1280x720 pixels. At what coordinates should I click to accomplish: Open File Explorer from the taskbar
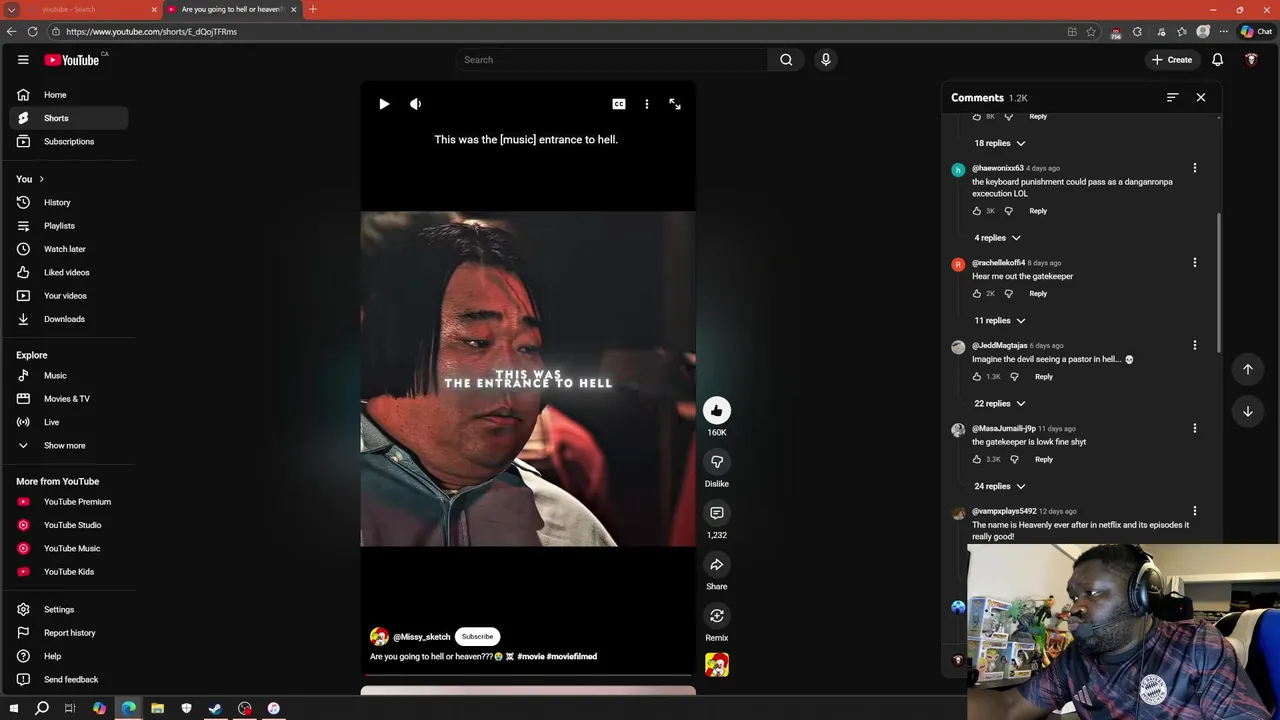tap(157, 708)
